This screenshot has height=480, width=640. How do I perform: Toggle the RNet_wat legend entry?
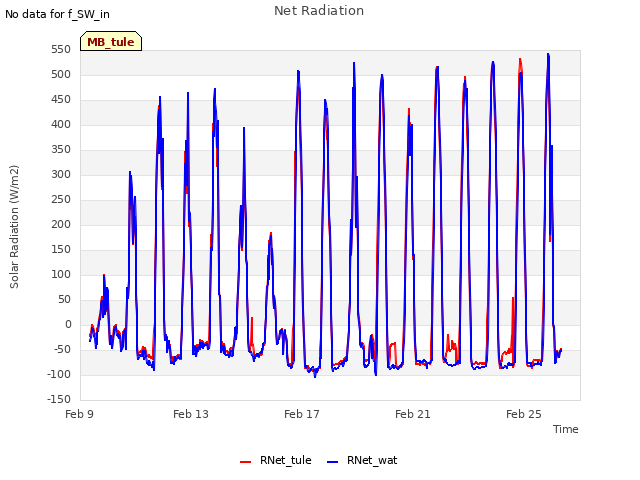[x=362, y=460]
